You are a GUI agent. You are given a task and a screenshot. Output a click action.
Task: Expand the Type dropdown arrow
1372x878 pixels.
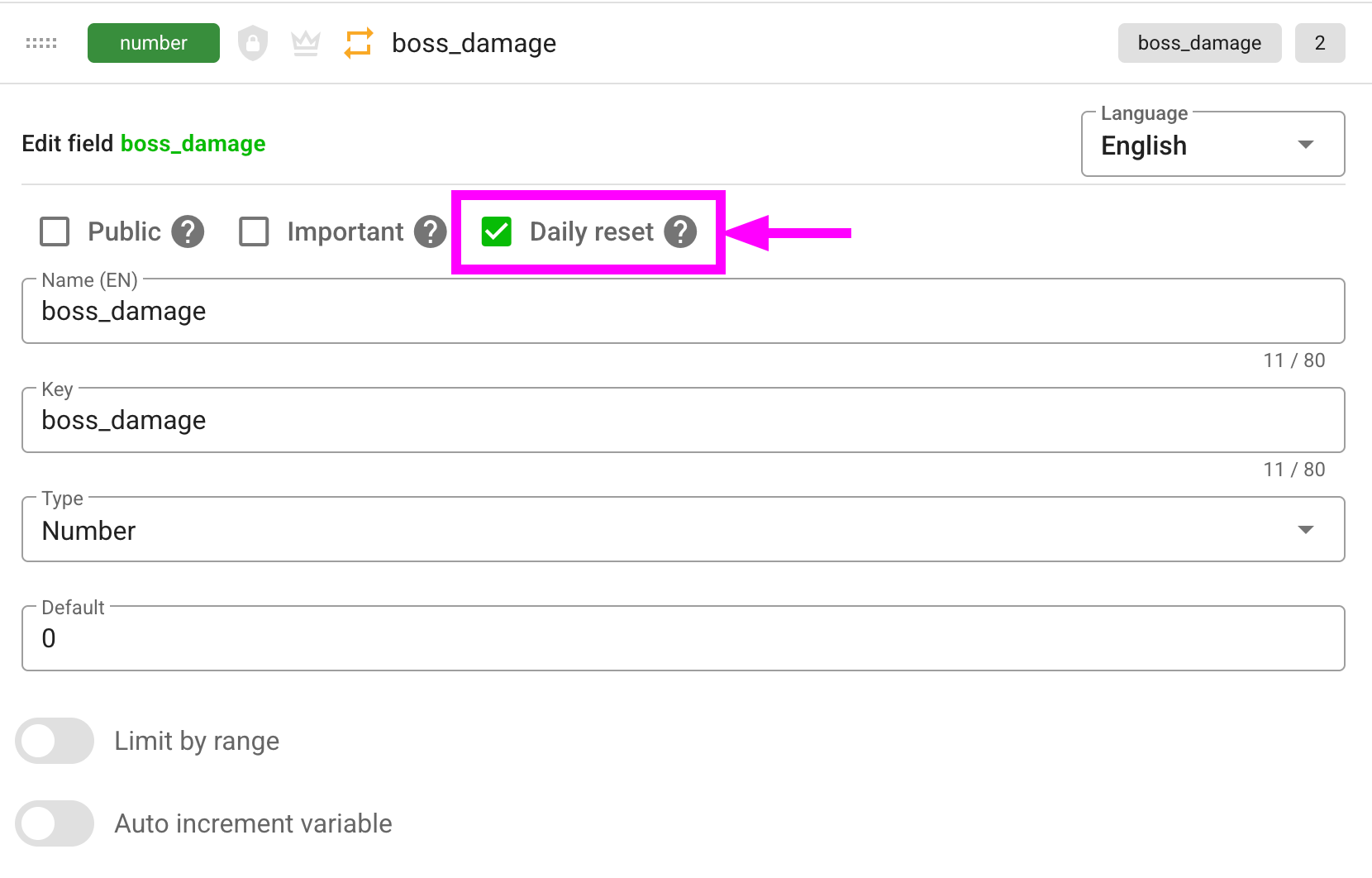pos(1305,530)
